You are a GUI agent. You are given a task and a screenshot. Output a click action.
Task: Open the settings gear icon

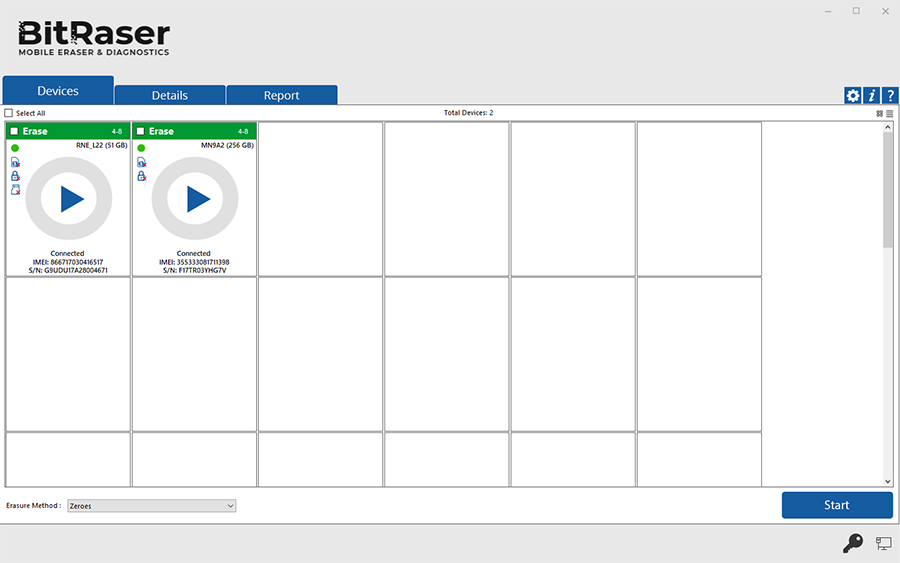click(852, 95)
